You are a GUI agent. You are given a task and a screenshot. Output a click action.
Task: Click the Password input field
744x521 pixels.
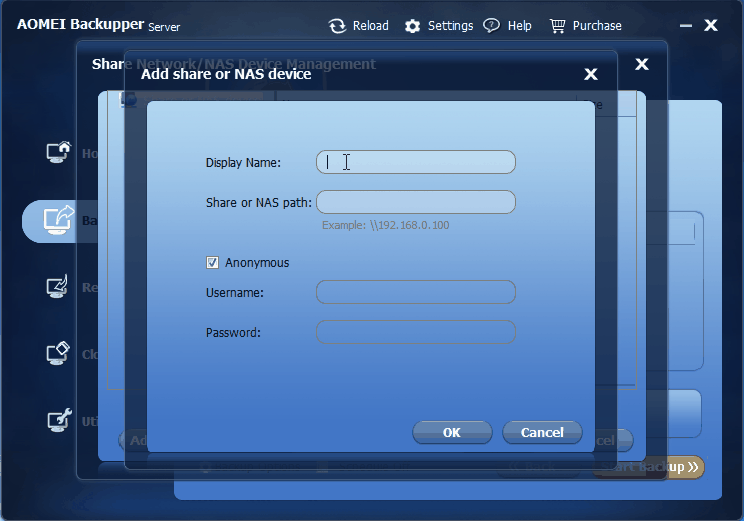pos(416,332)
